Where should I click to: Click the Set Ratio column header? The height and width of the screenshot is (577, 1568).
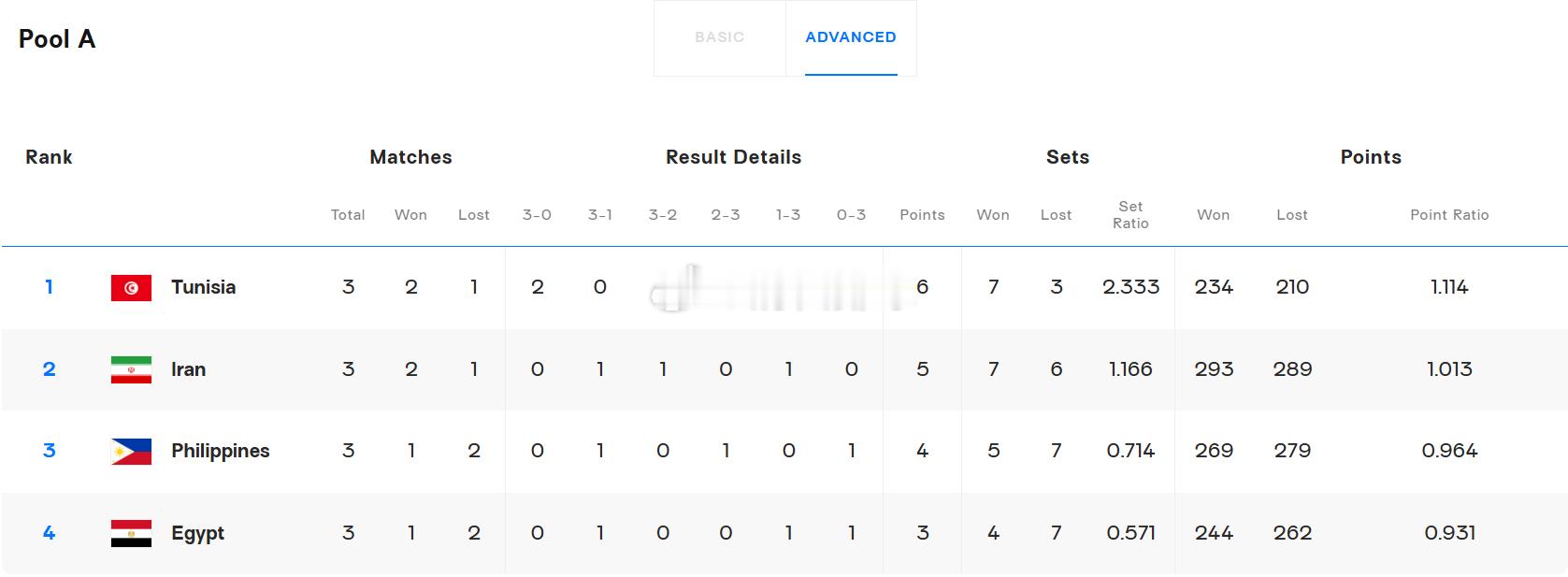(x=1130, y=215)
